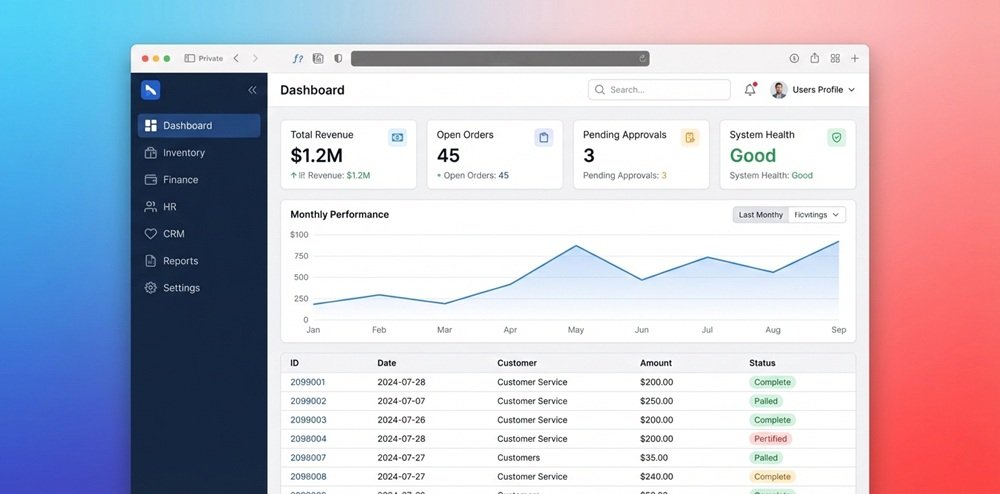
Task: Expand the chart filter dropdown
Action: coord(818,215)
